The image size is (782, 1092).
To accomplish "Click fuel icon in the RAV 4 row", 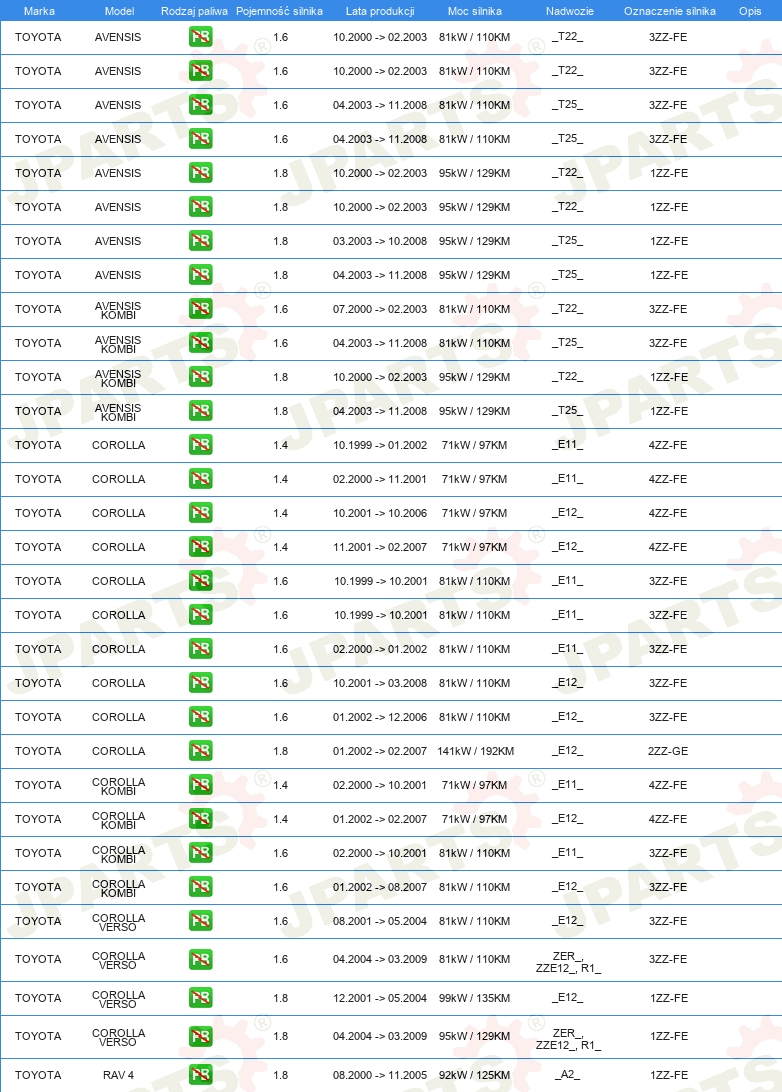I will (x=201, y=1075).
